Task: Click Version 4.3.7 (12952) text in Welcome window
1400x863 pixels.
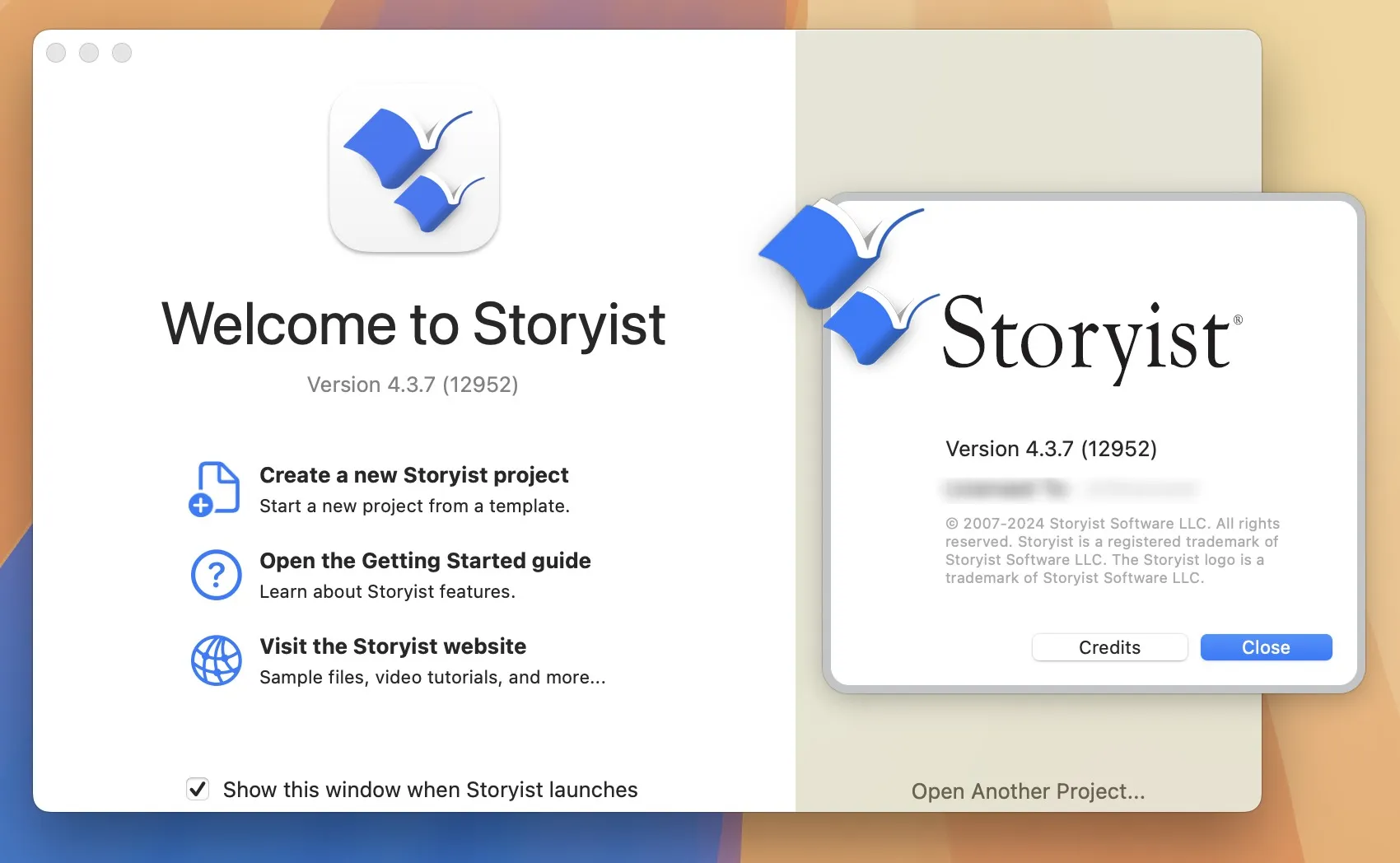Action: 413,385
